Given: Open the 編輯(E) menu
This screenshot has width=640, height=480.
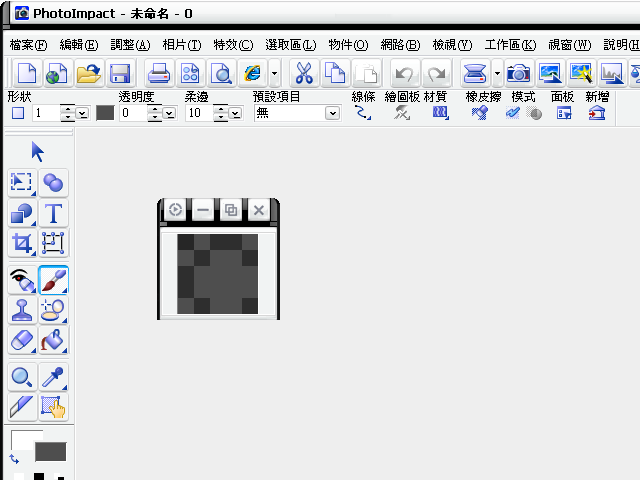Looking at the screenshot, I should 79,44.
